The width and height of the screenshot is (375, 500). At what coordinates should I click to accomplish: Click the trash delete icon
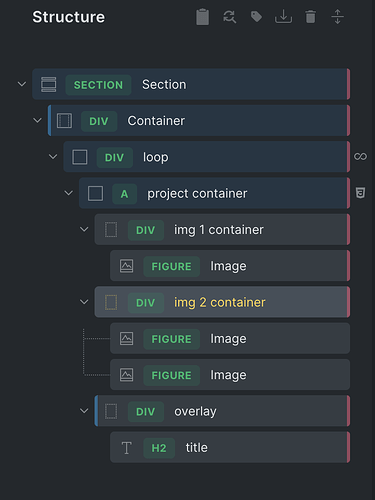(x=310, y=17)
